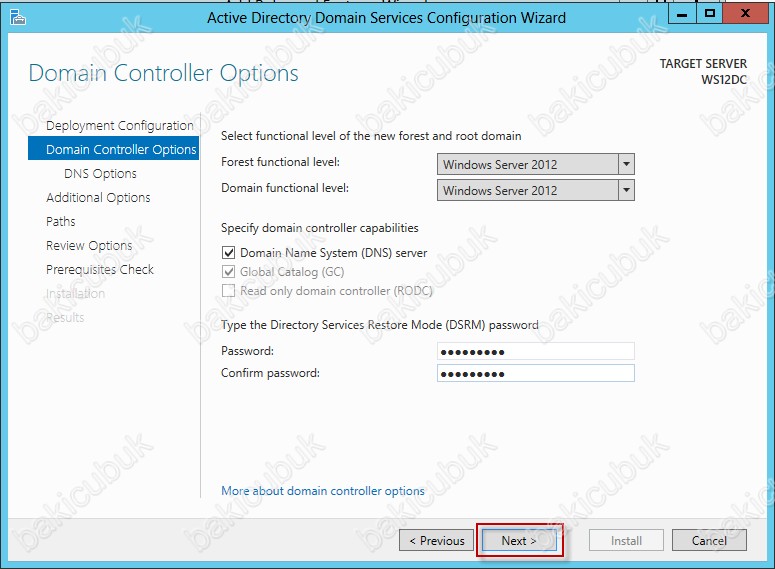Click the window title text
This screenshot has height=569, width=775.
coord(387,18)
